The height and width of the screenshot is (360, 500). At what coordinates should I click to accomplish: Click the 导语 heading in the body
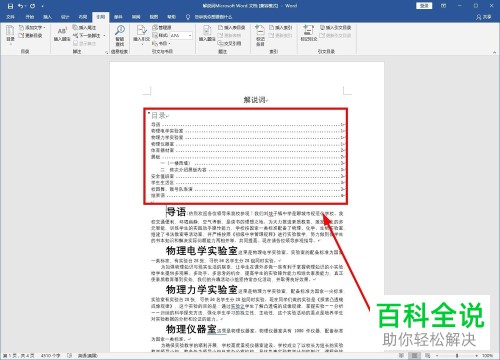[176, 211]
